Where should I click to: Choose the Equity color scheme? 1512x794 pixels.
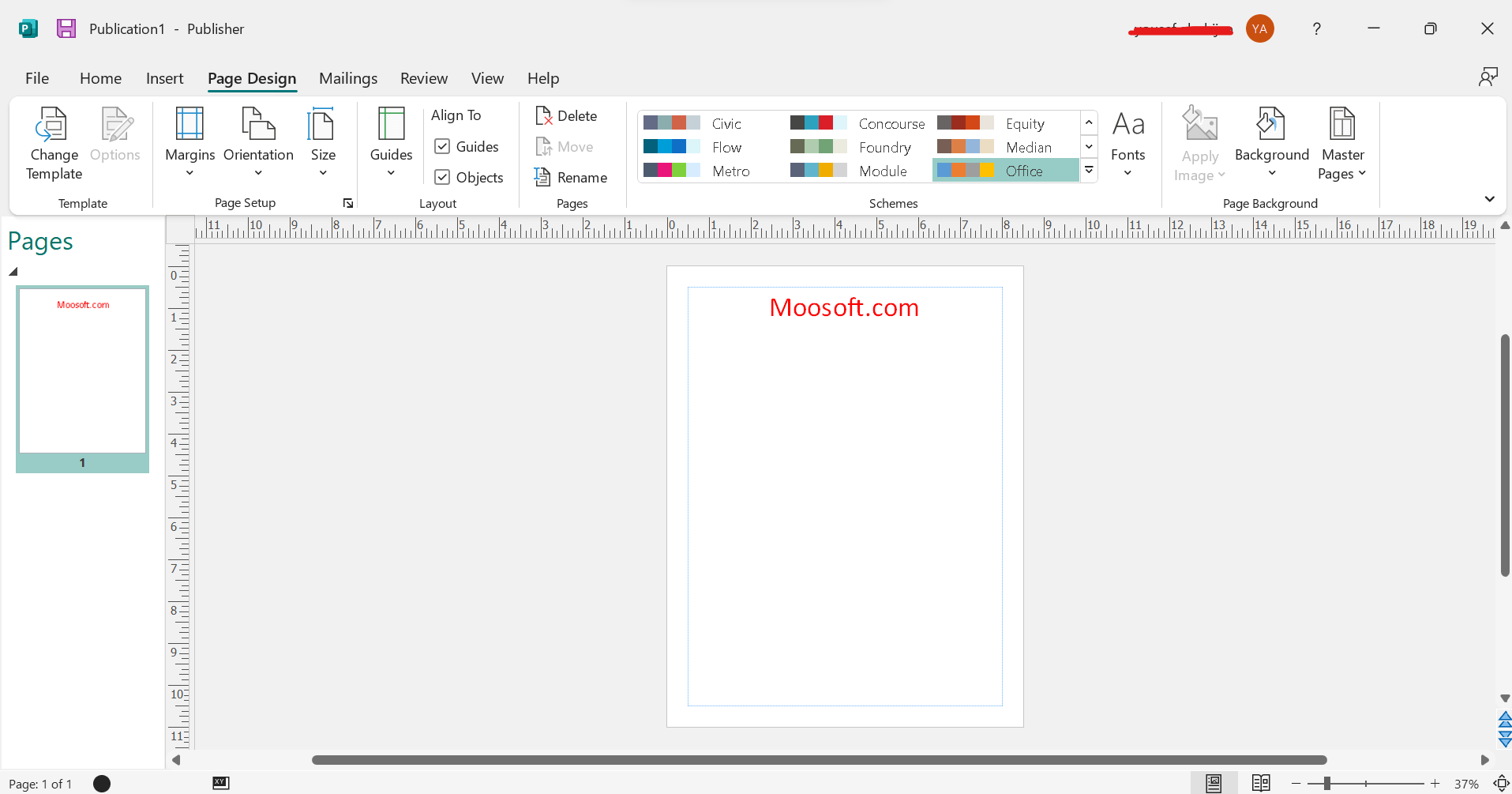(x=1006, y=123)
